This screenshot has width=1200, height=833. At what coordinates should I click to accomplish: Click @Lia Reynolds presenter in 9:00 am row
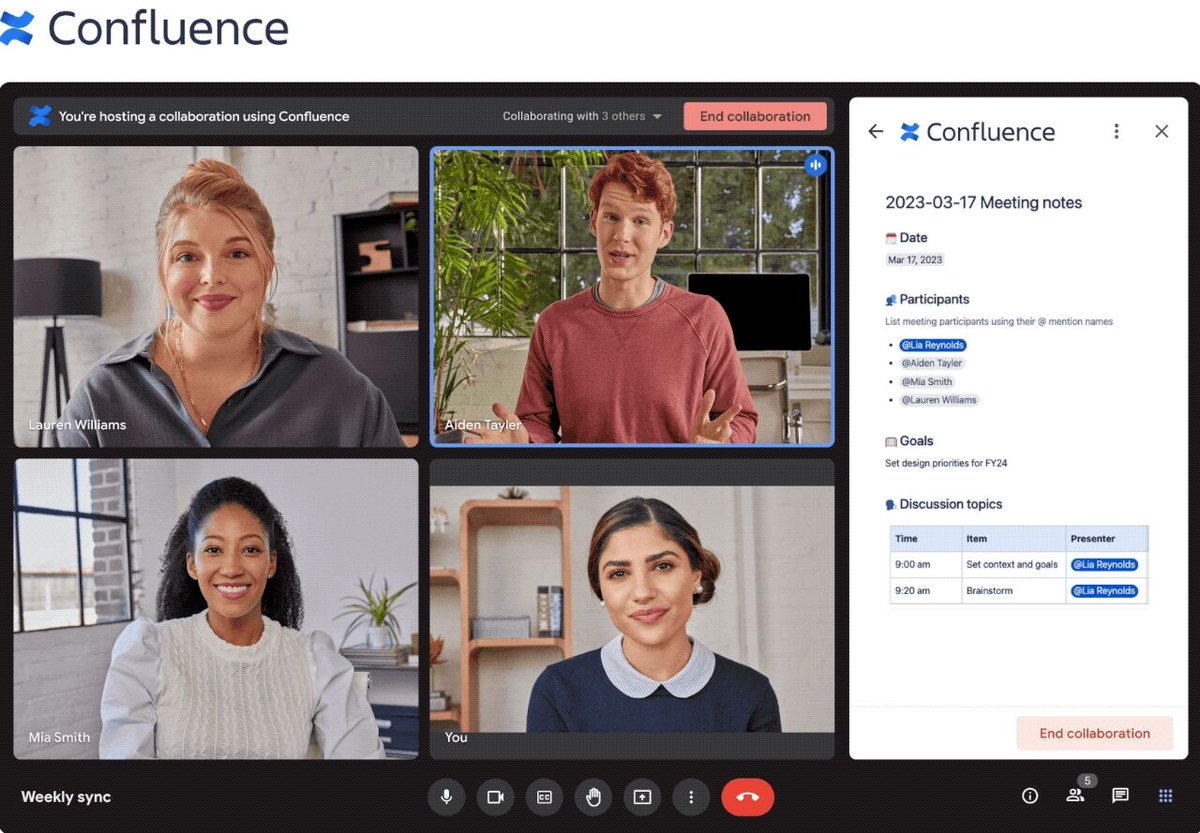coord(1104,564)
